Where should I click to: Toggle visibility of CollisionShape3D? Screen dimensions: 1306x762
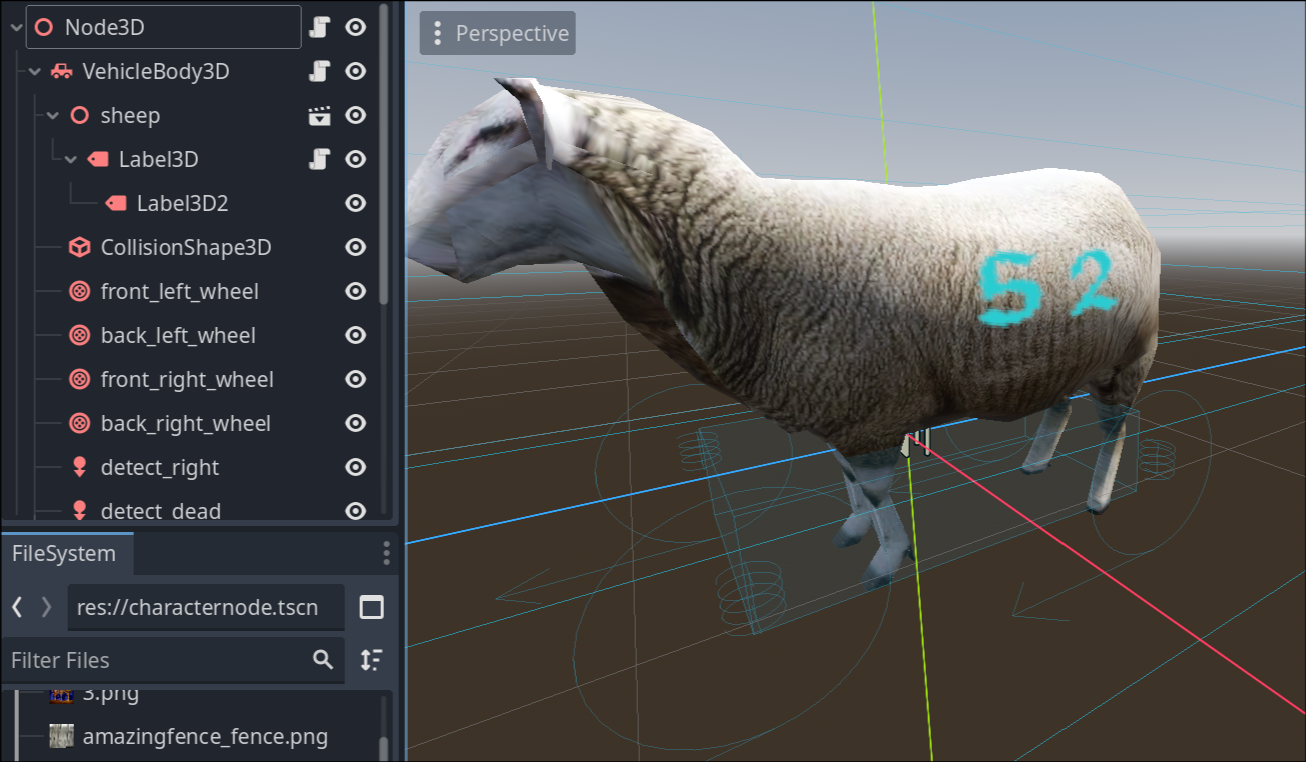click(355, 247)
